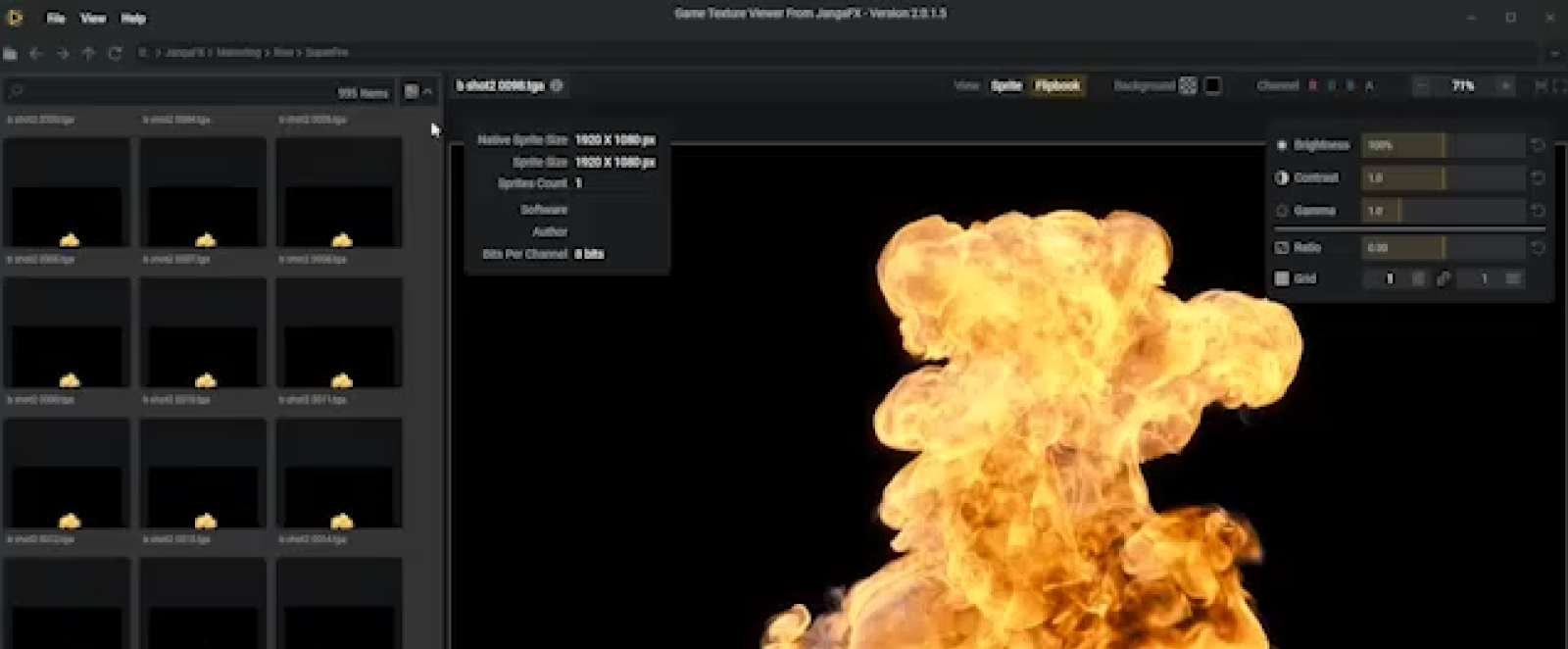Image resolution: width=1568 pixels, height=649 pixels.
Task: Adjust the Gamma slider
Action: pyautogui.click(x=1443, y=211)
